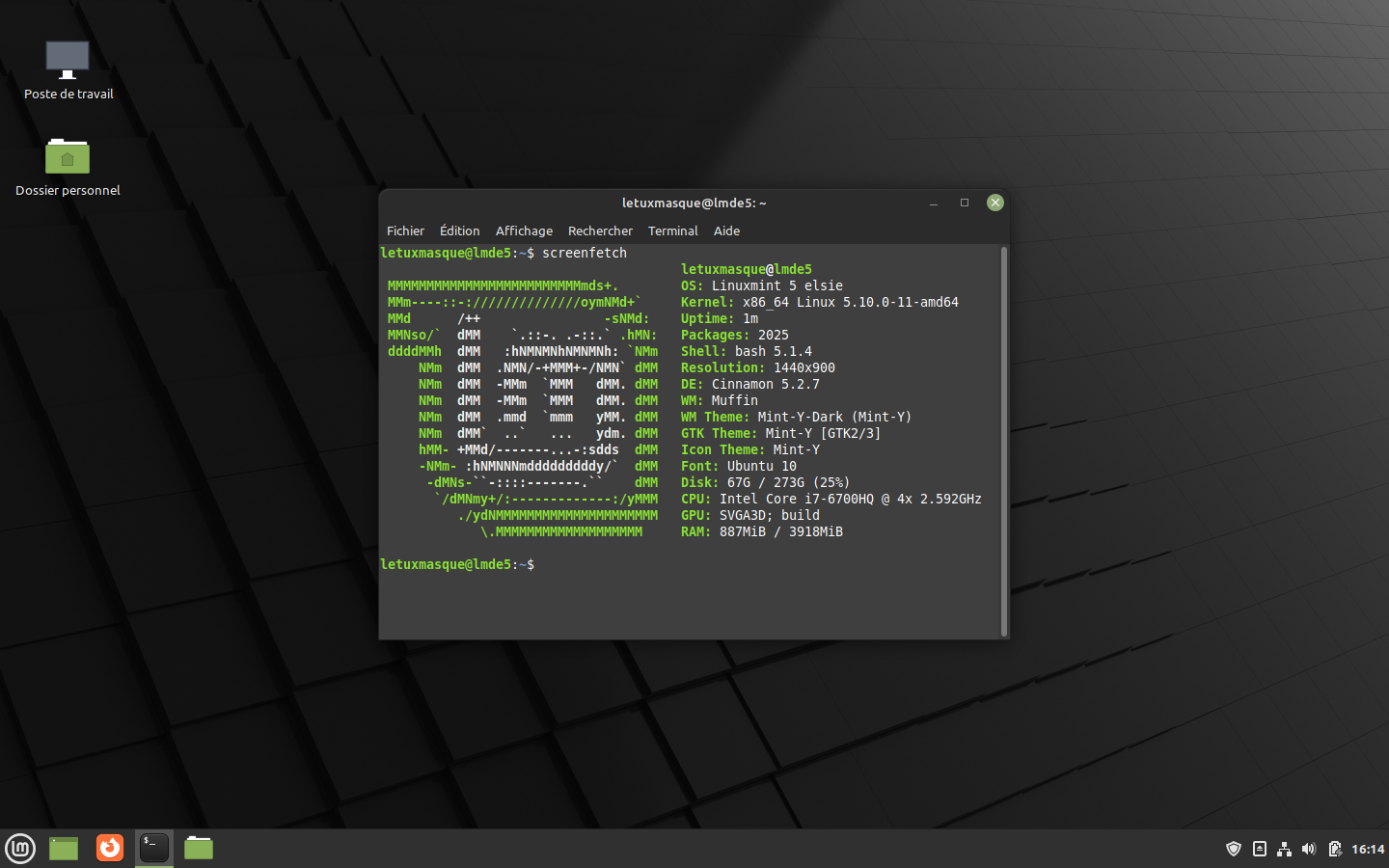The image size is (1389, 868).
Task: Mute sound via the speaker tray icon
Action: tap(1309, 849)
